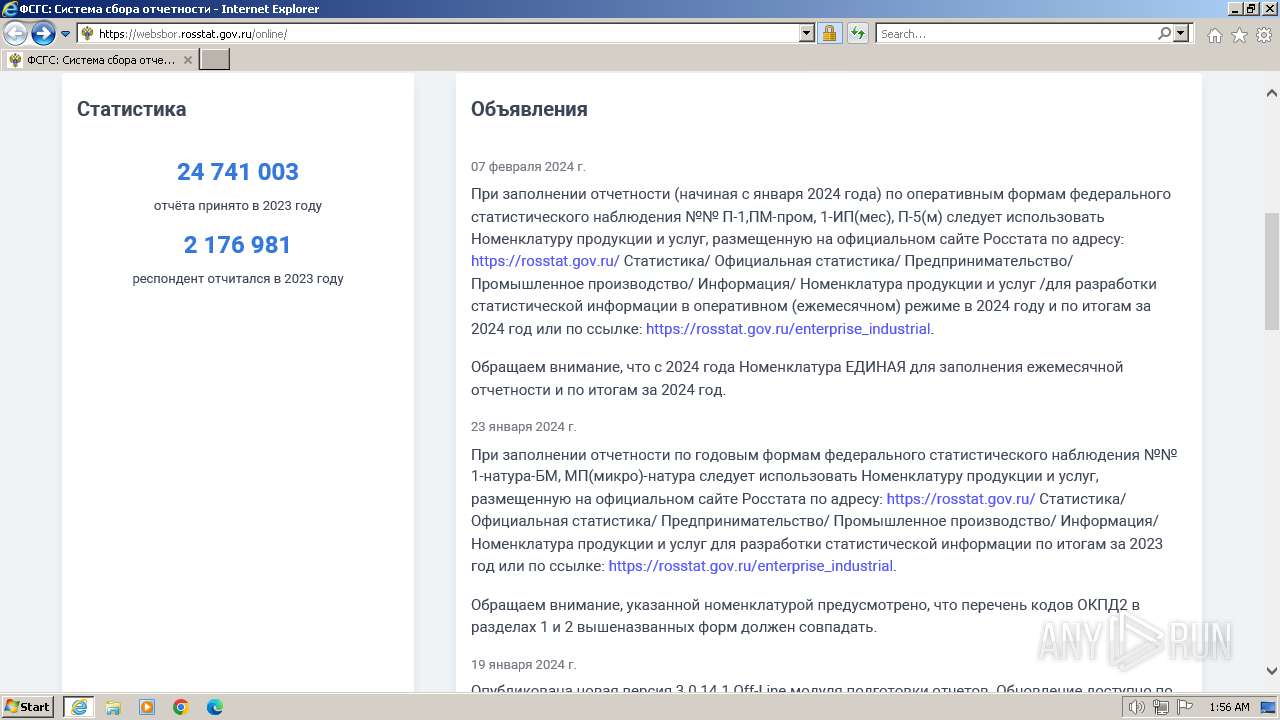1280x720 pixels.
Task: Click the Объявления heading
Action: click(529, 109)
